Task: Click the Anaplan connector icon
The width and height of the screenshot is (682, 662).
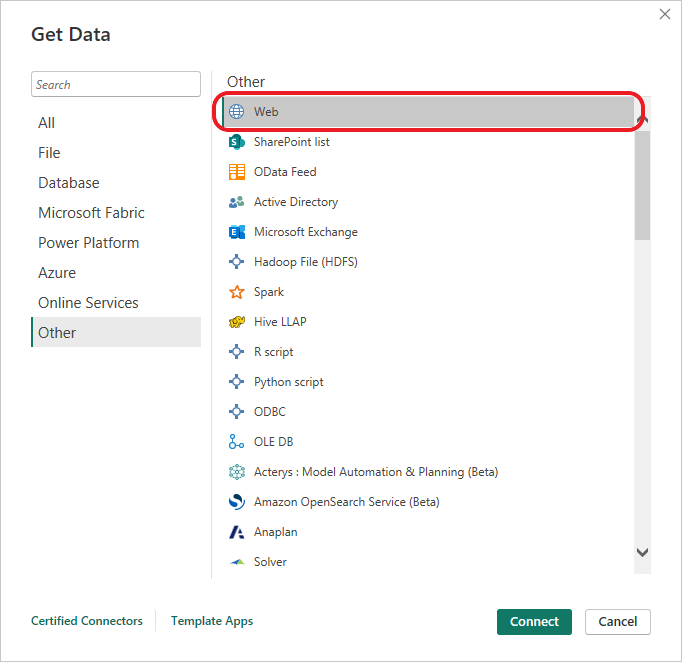Action: [237, 532]
